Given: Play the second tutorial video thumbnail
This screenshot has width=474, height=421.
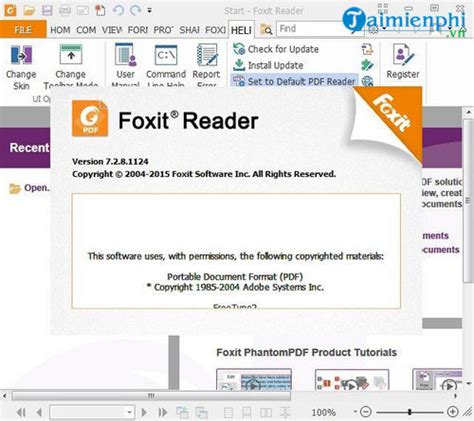Looking at the screenshot, I should (x=352, y=379).
